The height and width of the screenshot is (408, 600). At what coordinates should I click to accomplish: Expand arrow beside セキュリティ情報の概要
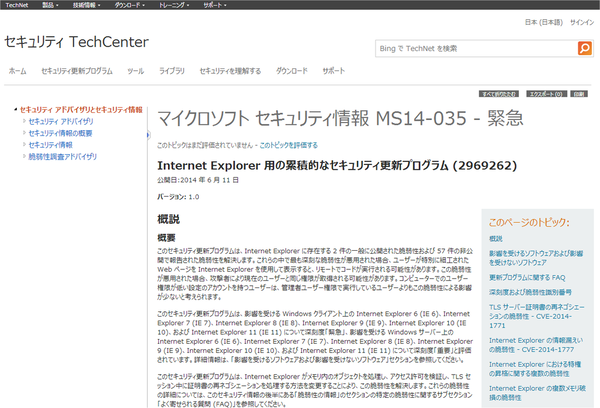[24, 133]
